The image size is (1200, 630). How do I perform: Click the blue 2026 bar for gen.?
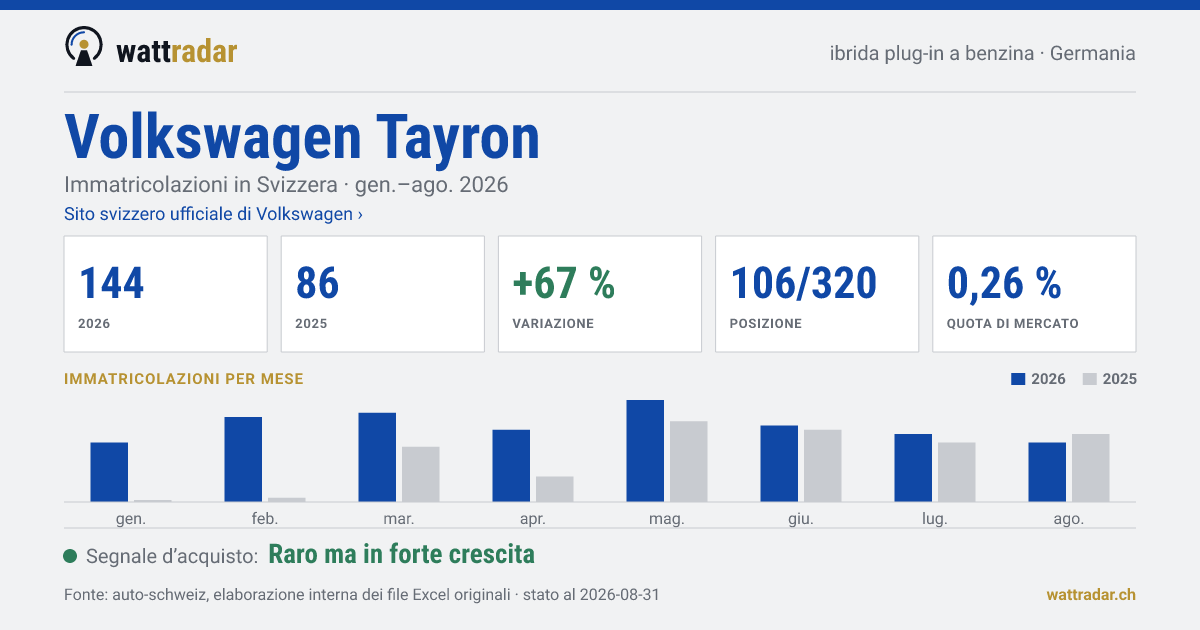pyautogui.click(x=109, y=472)
